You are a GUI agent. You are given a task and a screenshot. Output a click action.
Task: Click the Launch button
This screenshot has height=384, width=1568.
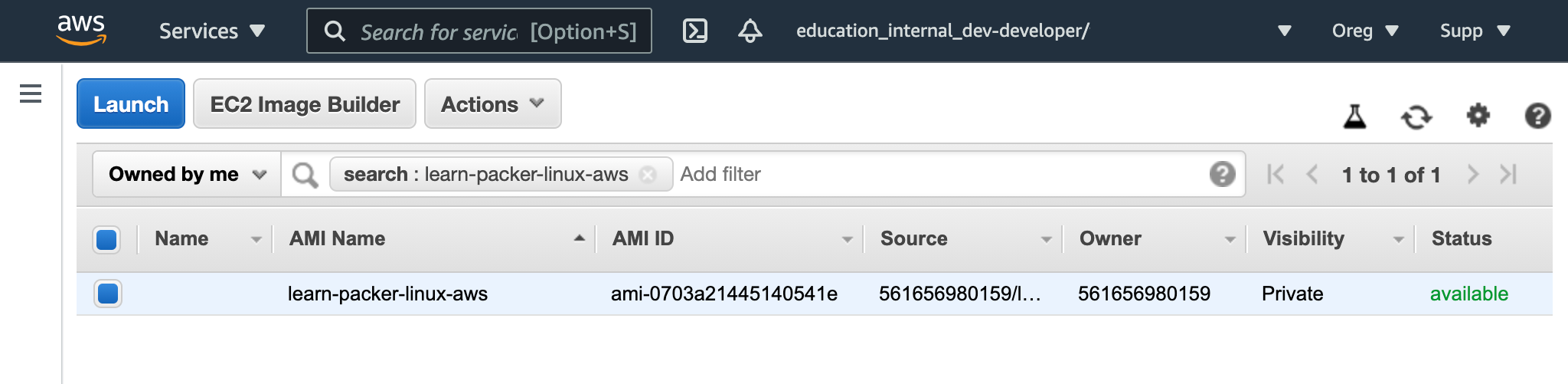[131, 103]
